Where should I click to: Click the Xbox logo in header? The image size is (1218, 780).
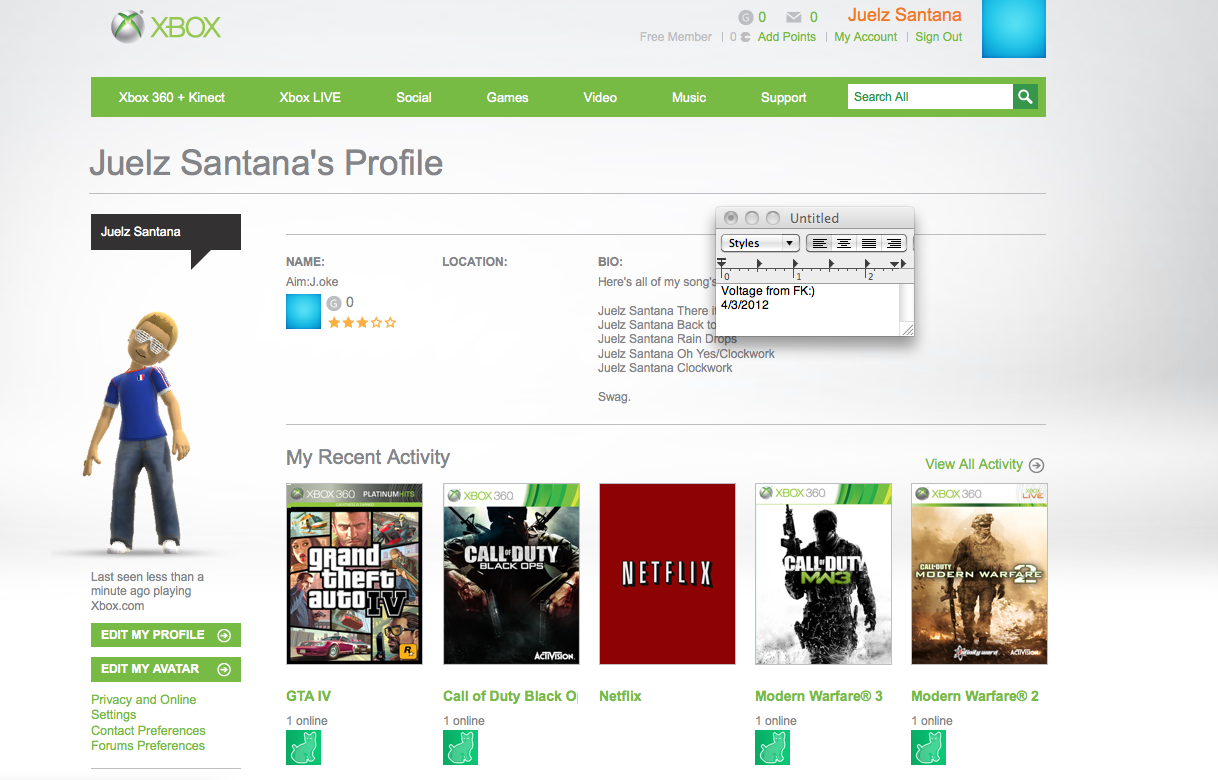point(166,27)
